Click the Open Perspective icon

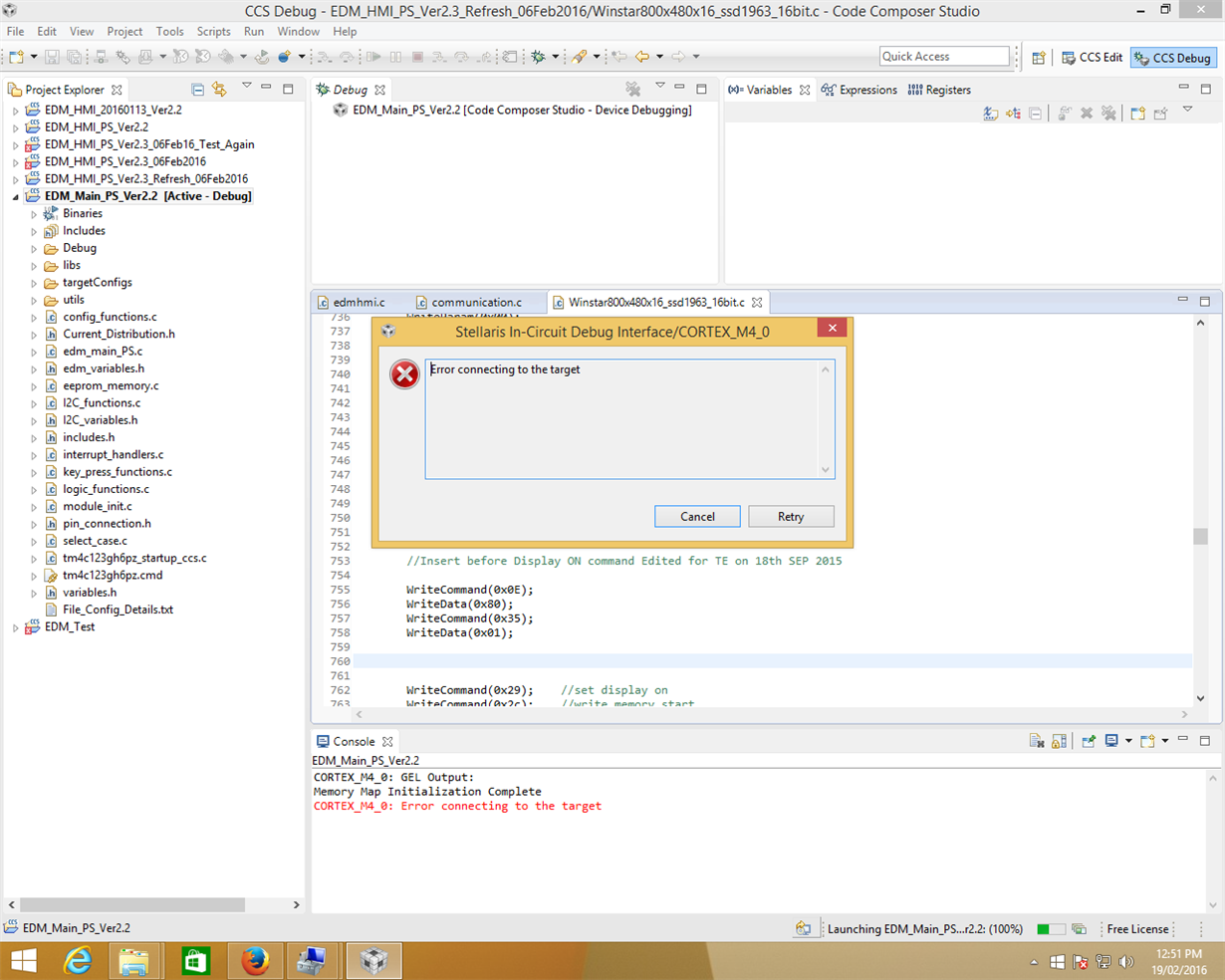(1038, 58)
